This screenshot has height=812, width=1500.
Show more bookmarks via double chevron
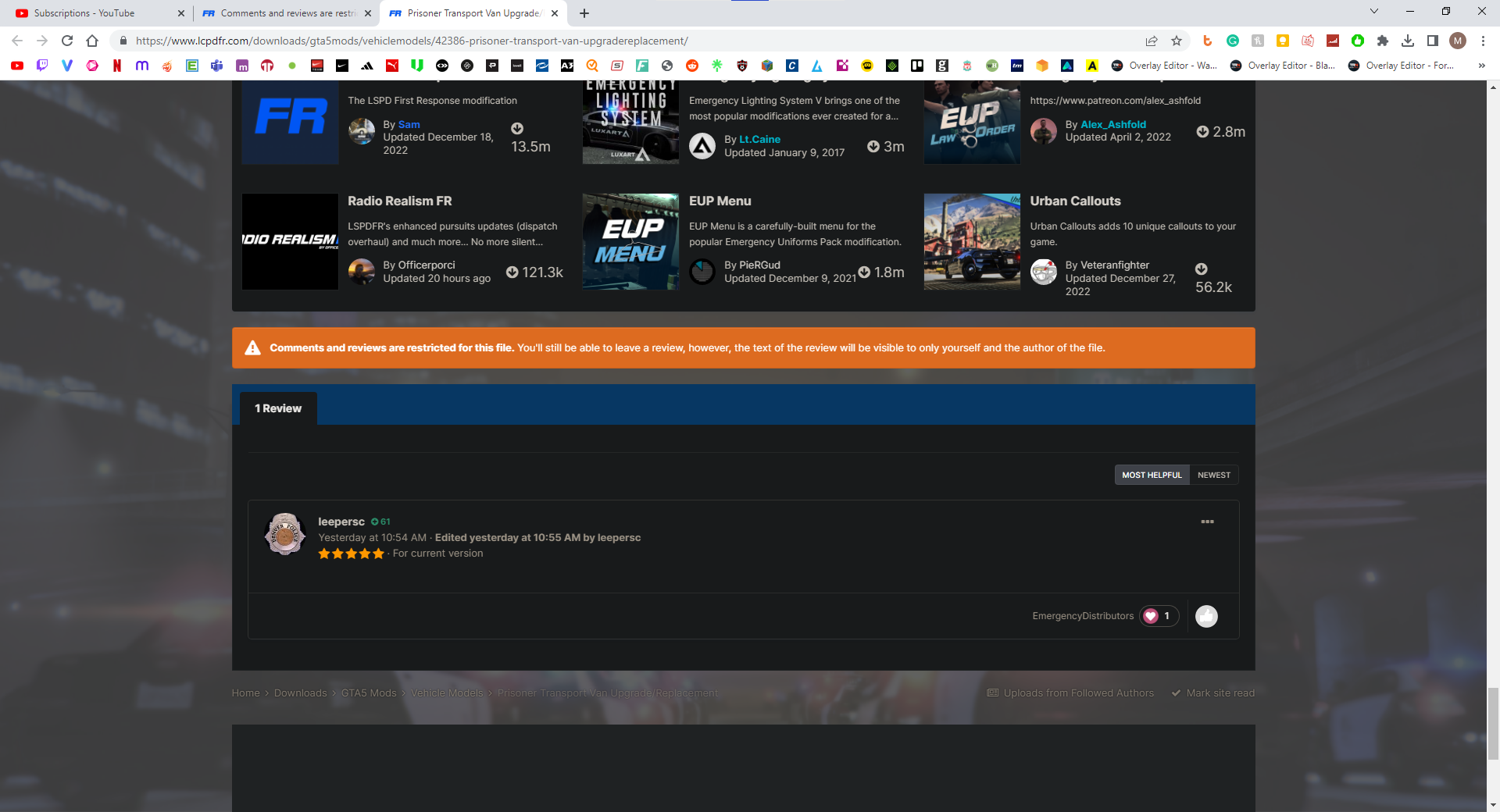[1482, 66]
